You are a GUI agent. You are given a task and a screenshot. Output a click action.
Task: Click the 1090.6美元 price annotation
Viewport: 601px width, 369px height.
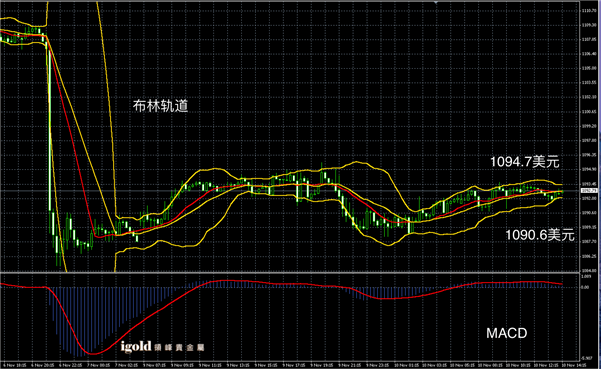tap(540, 235)
